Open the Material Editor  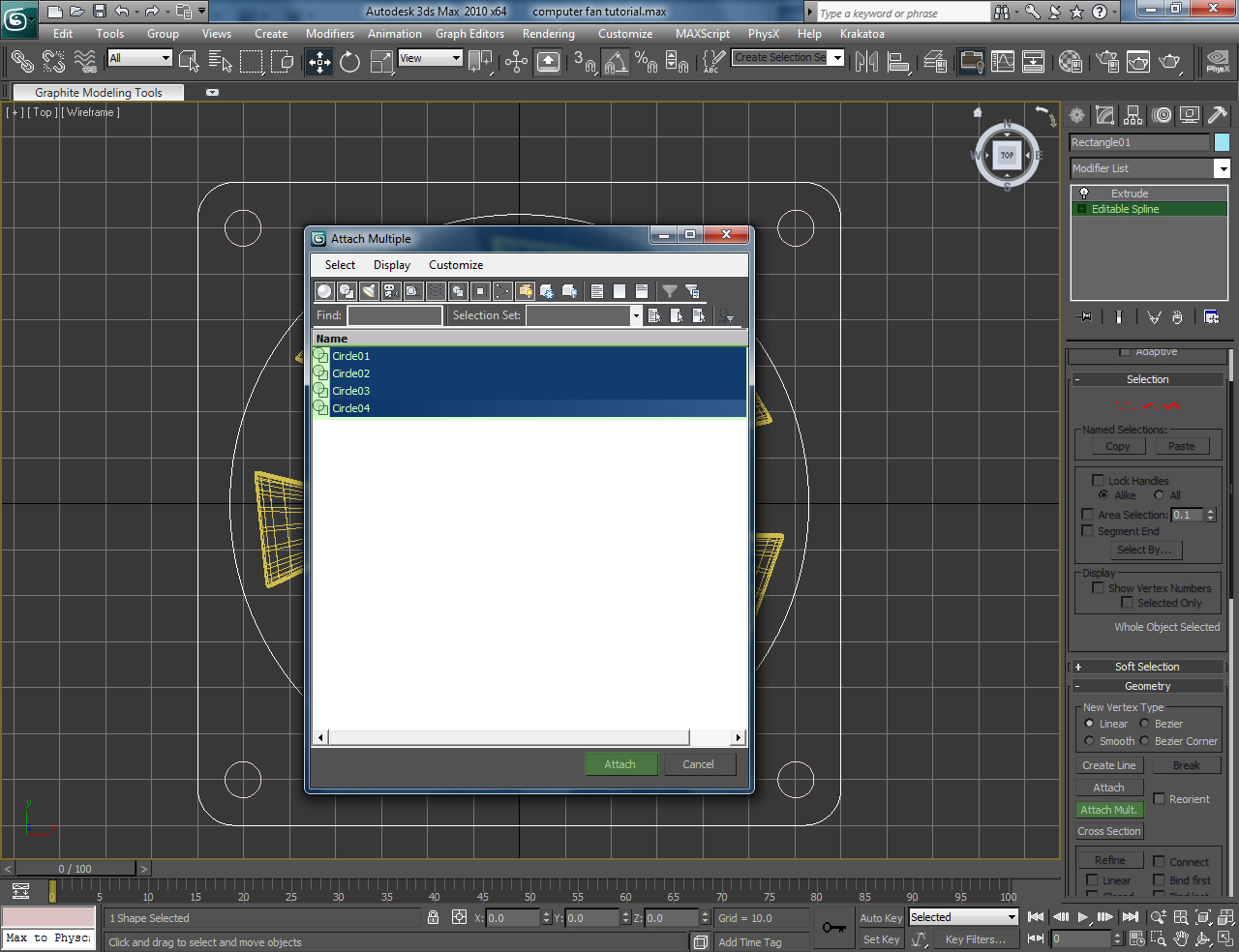coord(1071,62)
